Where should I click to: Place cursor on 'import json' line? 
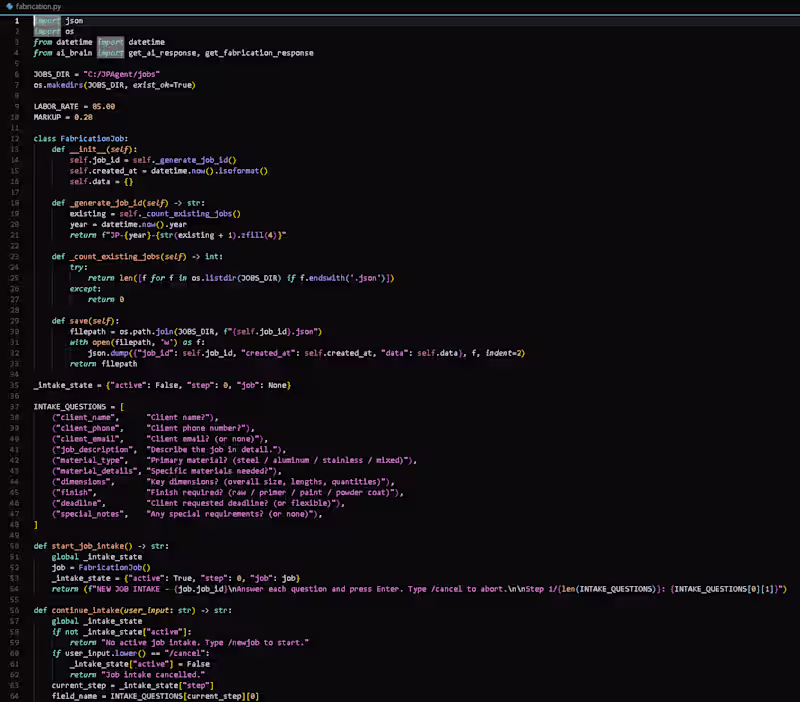click(x=58, y=21)
